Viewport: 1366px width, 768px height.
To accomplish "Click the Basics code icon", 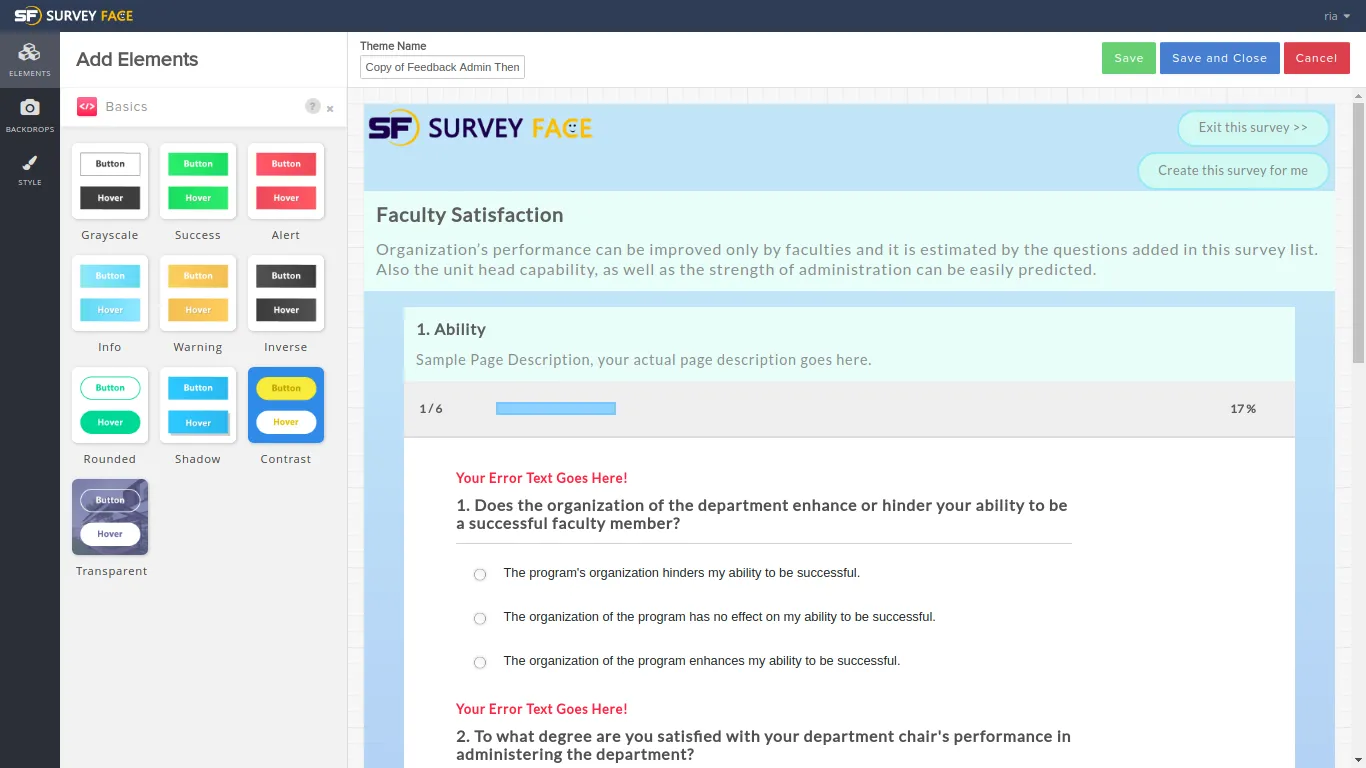I will [x=87, y=106].
